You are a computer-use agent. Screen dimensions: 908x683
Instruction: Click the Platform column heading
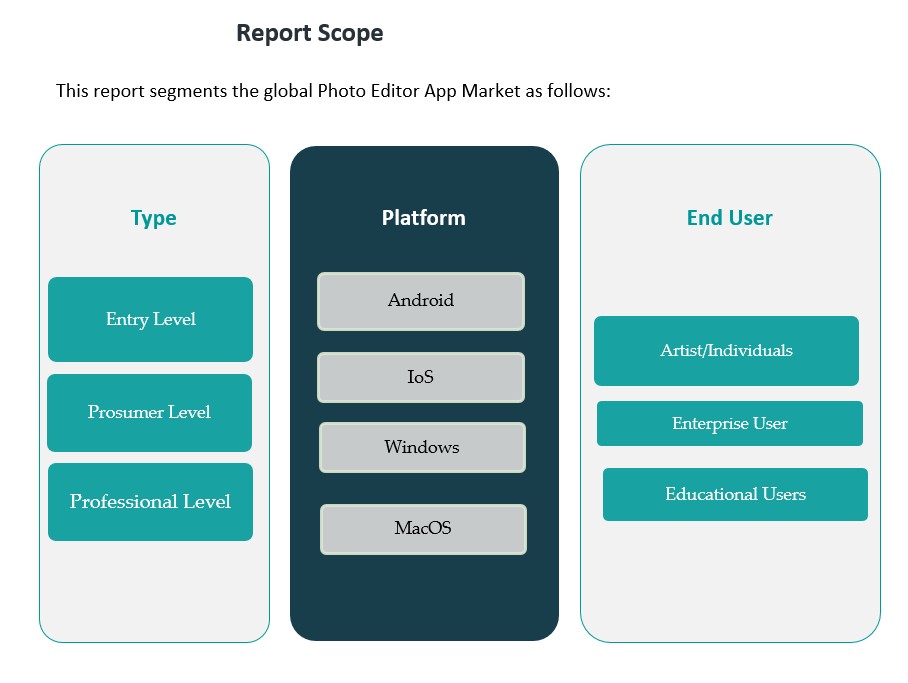click(423, 217)
